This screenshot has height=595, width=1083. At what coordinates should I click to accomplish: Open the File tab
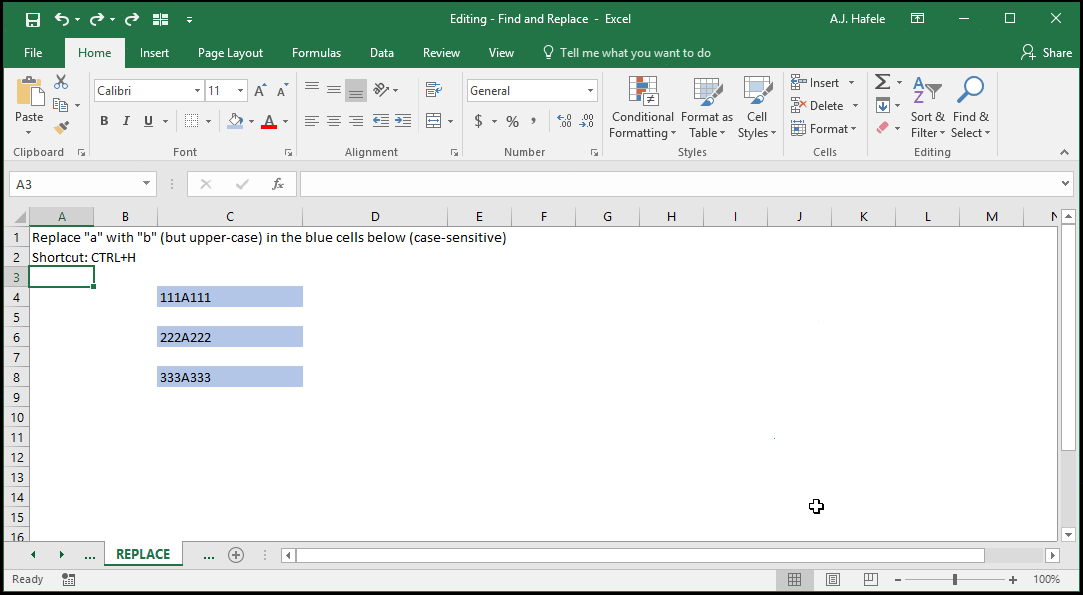coord(33,53)
